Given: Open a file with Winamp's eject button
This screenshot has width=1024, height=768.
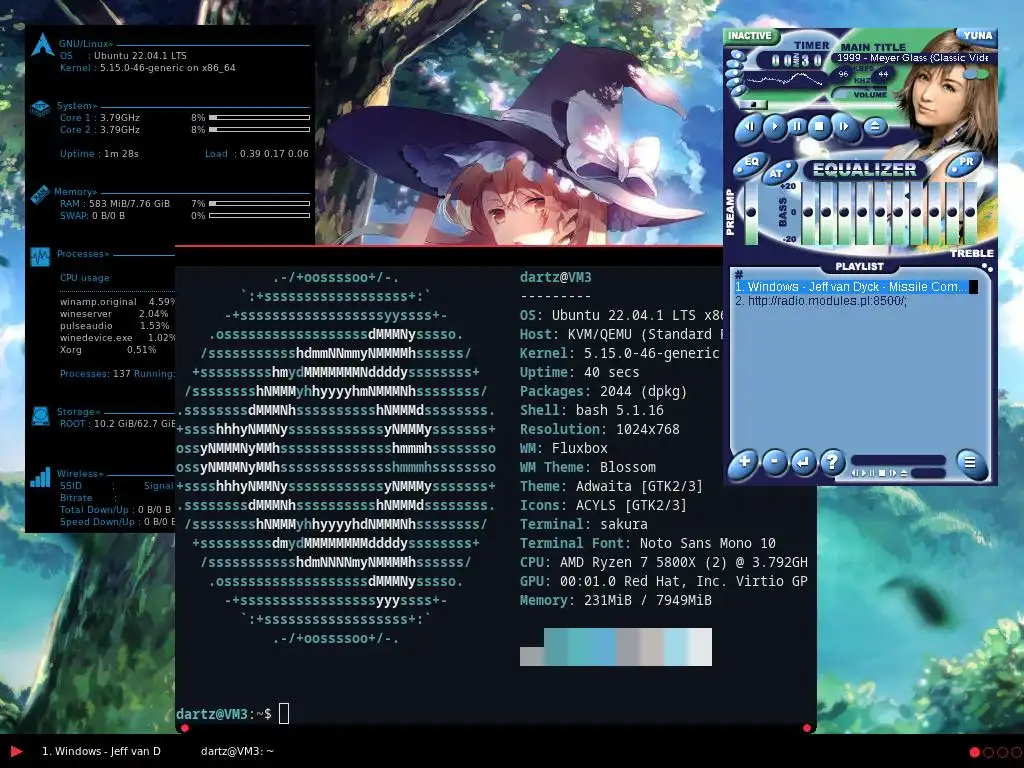Looking at the screenshot, I should pos(876,126).
